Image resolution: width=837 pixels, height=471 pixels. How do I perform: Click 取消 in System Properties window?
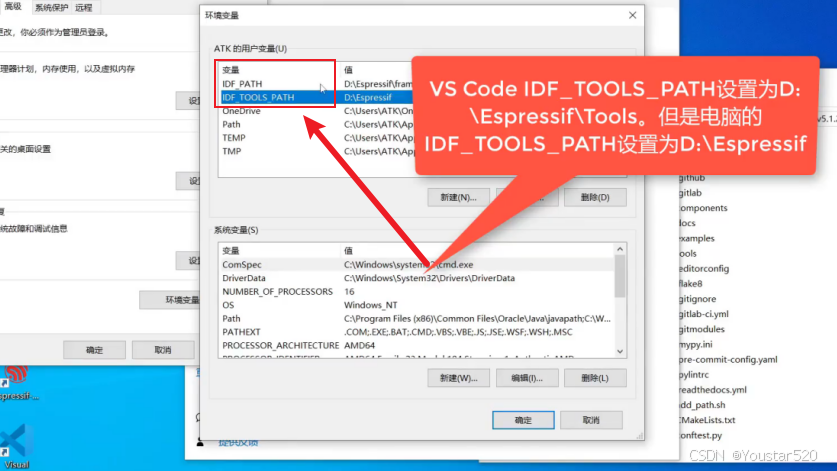163,350
